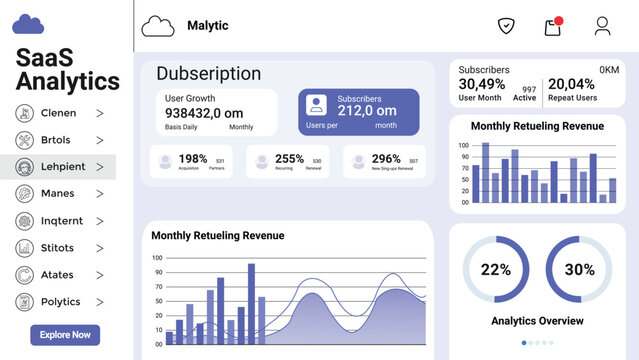Image resolution: width=639 pixels, height=360 pixels.
Task: Select the Inqternt menu item
Action: pyautogui.click(x=59, y=221)
